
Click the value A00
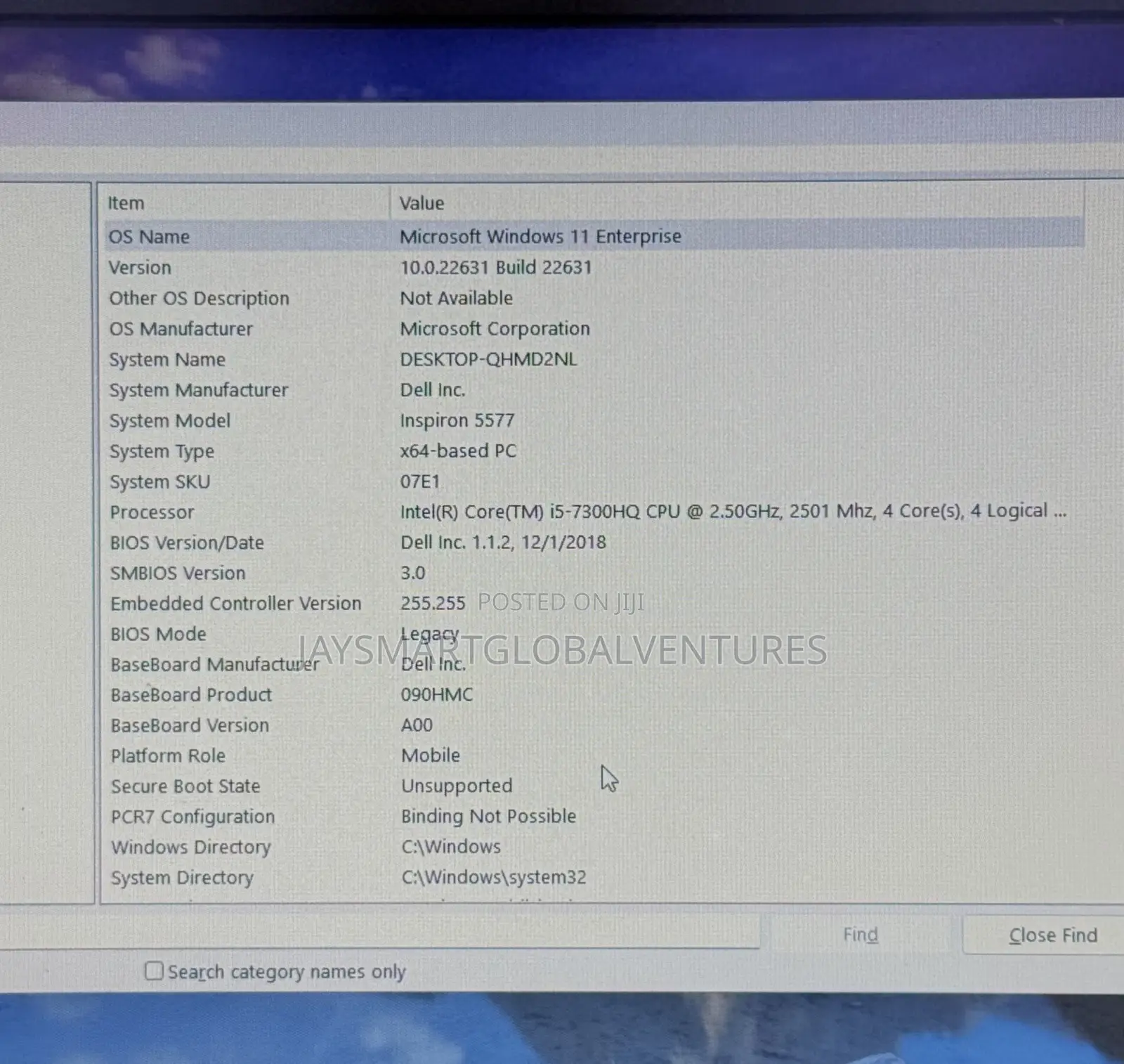(x=417, y=725)
